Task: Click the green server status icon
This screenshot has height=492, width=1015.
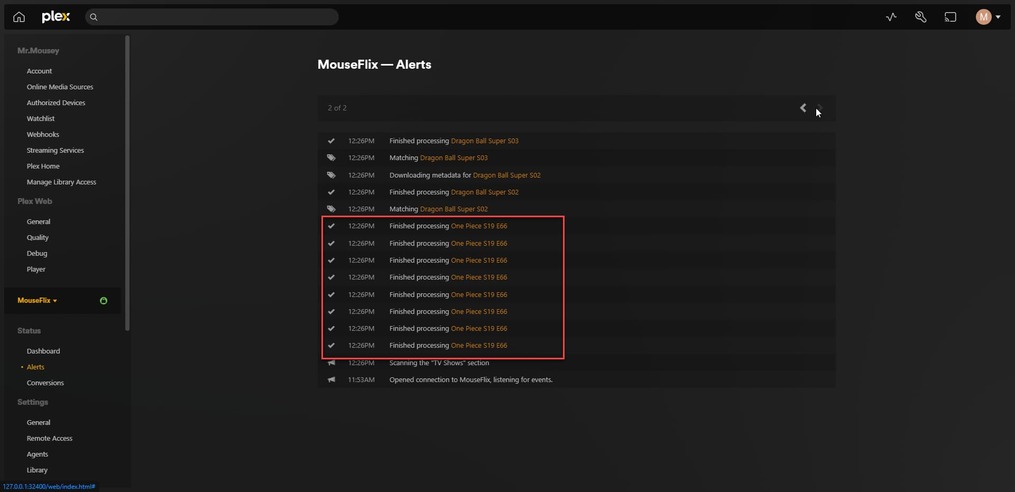Action: [104, 301]
